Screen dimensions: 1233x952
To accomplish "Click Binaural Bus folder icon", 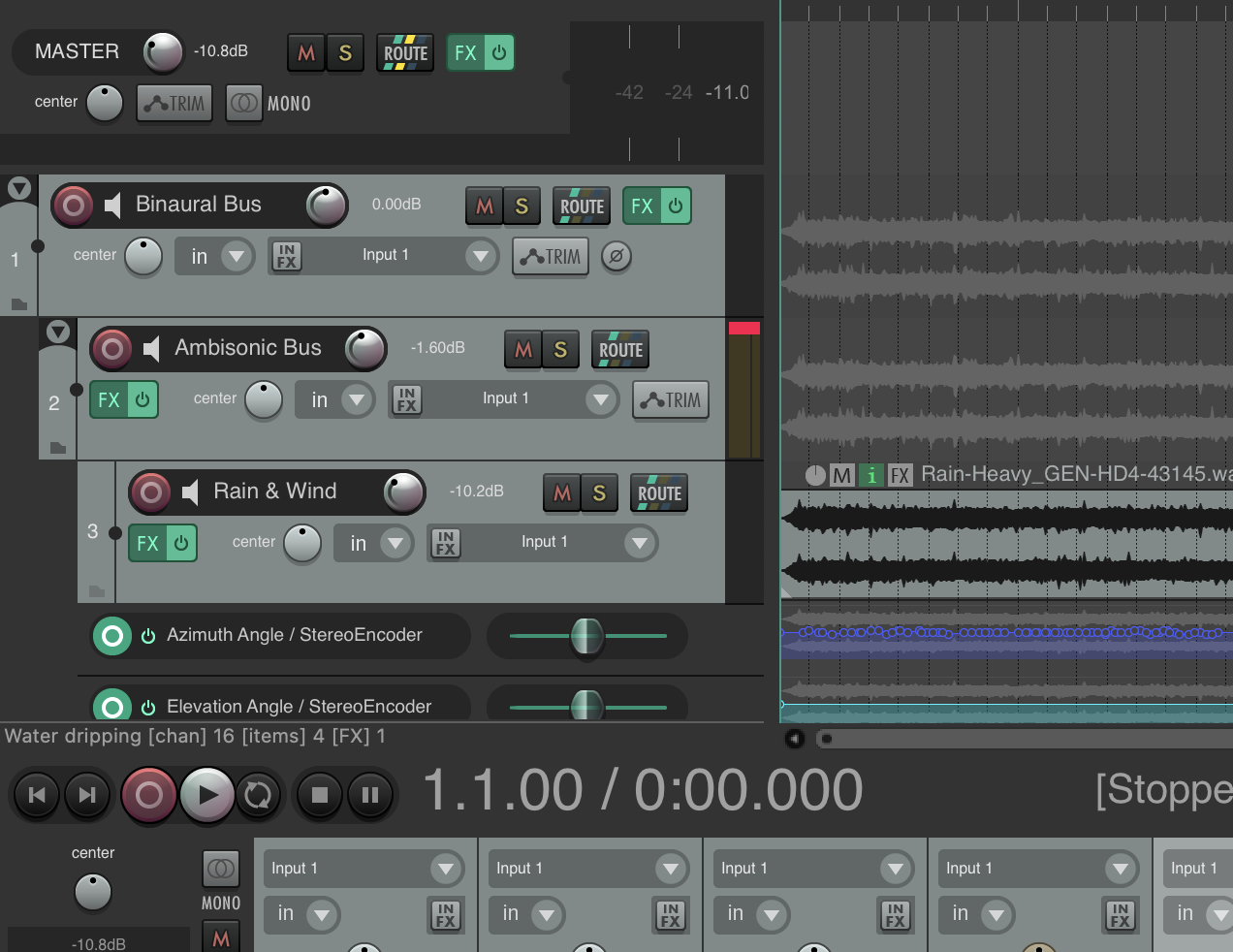I will (19, 304).
